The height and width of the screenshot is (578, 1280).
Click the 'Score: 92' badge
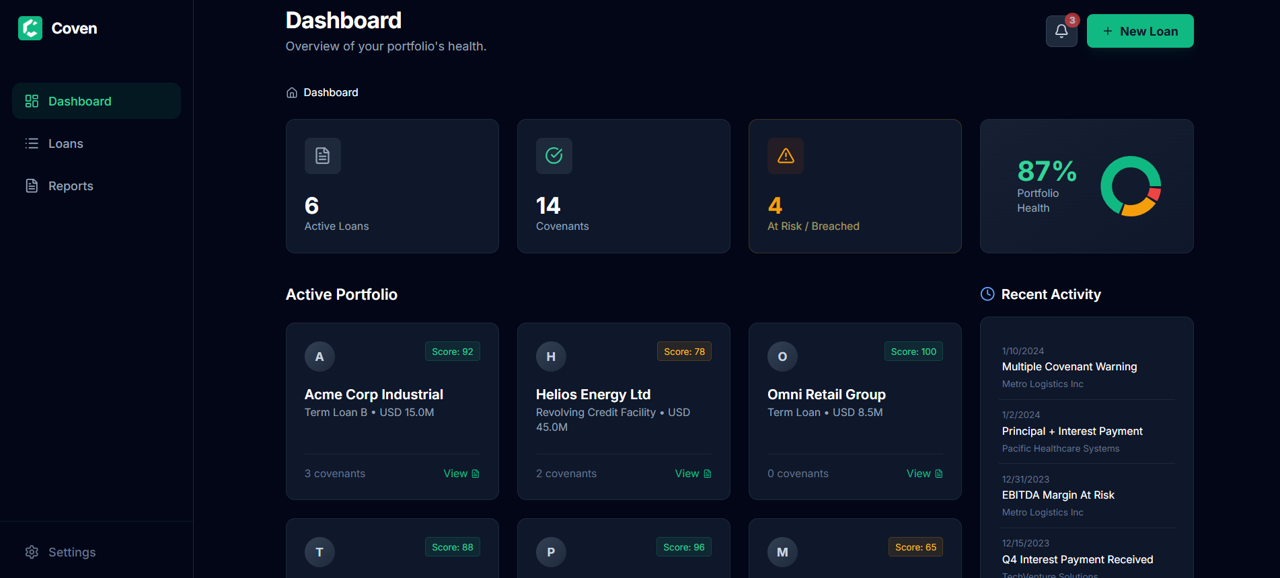(453, 352)
